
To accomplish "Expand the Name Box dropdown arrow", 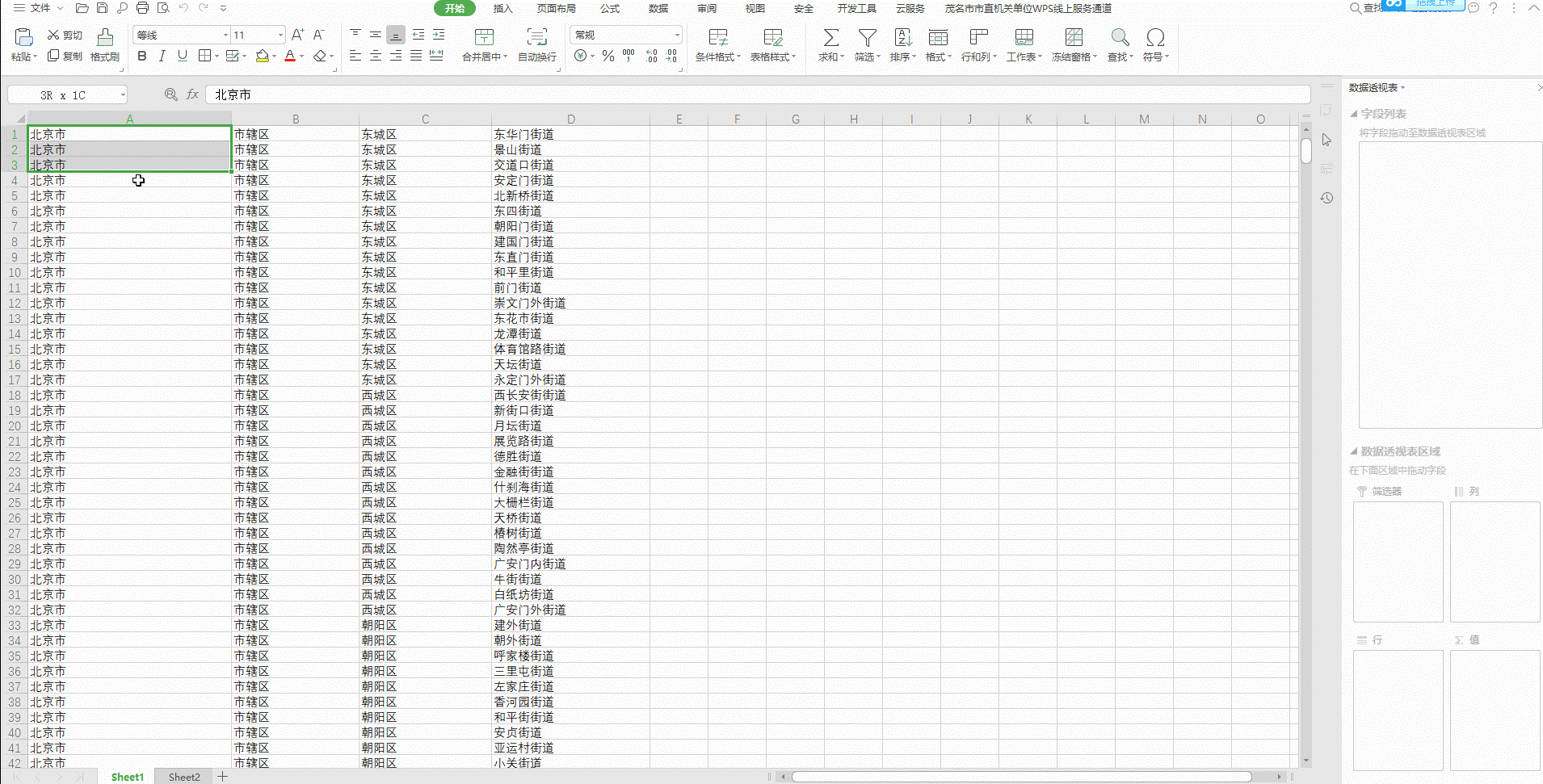I will (123, 95).
